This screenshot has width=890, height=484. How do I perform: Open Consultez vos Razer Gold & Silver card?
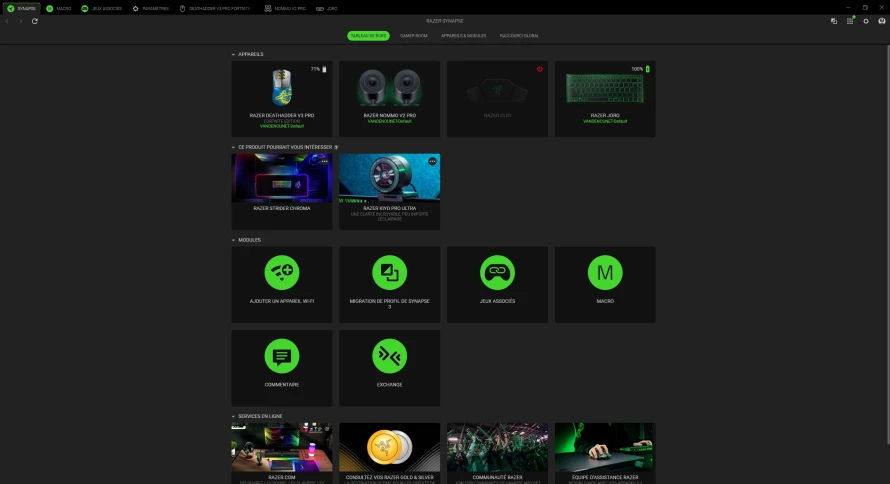coord(389,453)
